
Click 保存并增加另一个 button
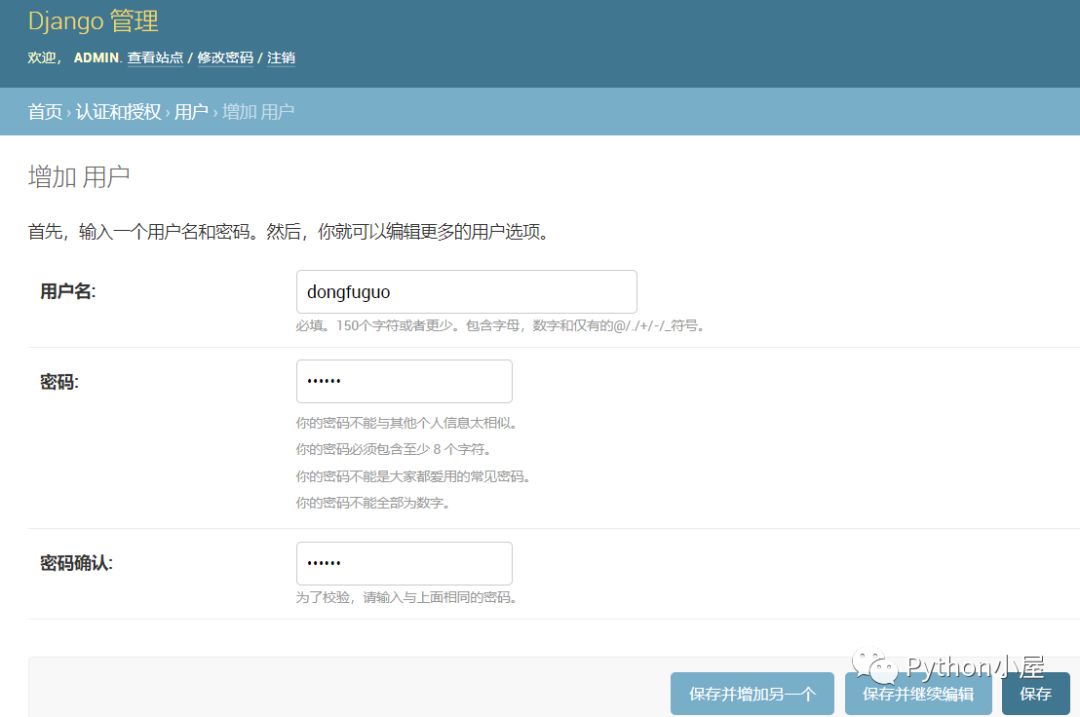tap(752, 694)
